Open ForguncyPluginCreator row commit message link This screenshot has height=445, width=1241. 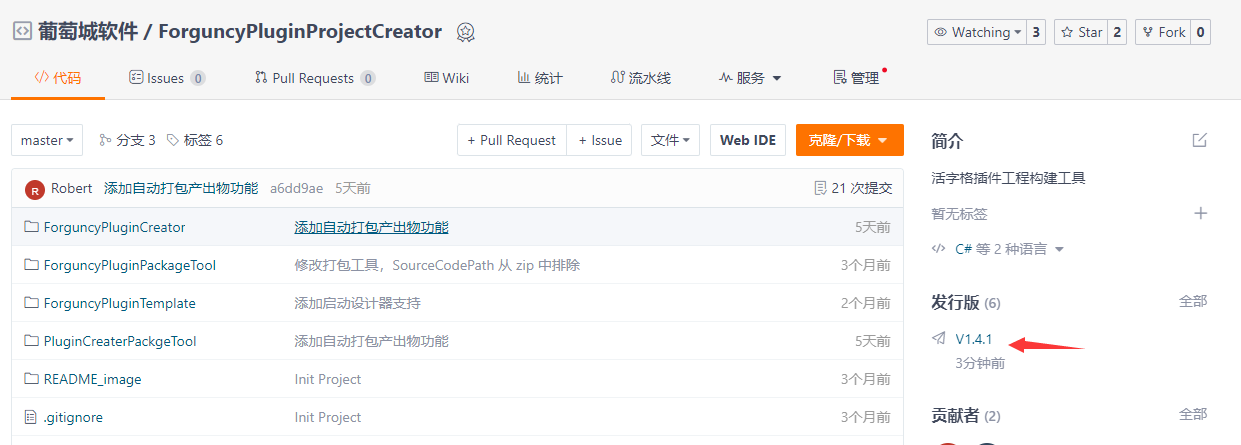372,227
